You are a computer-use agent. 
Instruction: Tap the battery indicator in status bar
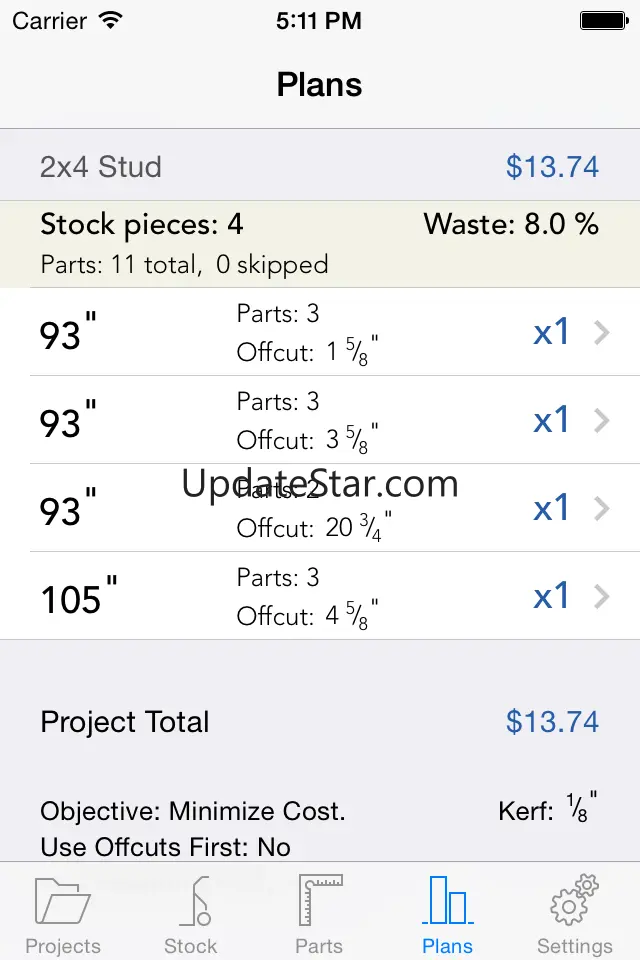point(603,20)
